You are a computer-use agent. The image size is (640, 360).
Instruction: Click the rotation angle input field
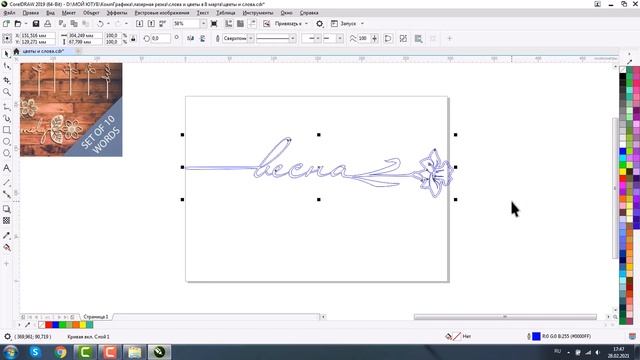tap(160, 38)
